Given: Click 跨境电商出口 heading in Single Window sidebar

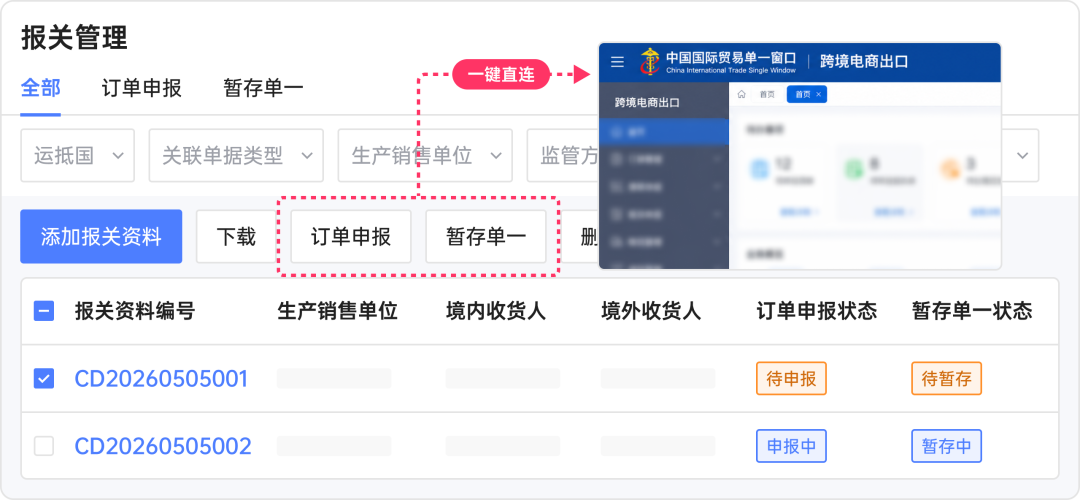Looking at the screenshot, I should click(x=647, y=103).
